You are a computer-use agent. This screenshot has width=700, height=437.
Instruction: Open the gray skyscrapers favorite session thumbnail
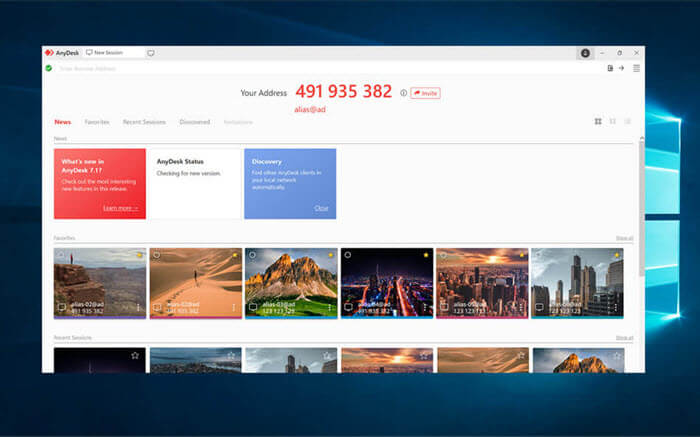point(577,283)
